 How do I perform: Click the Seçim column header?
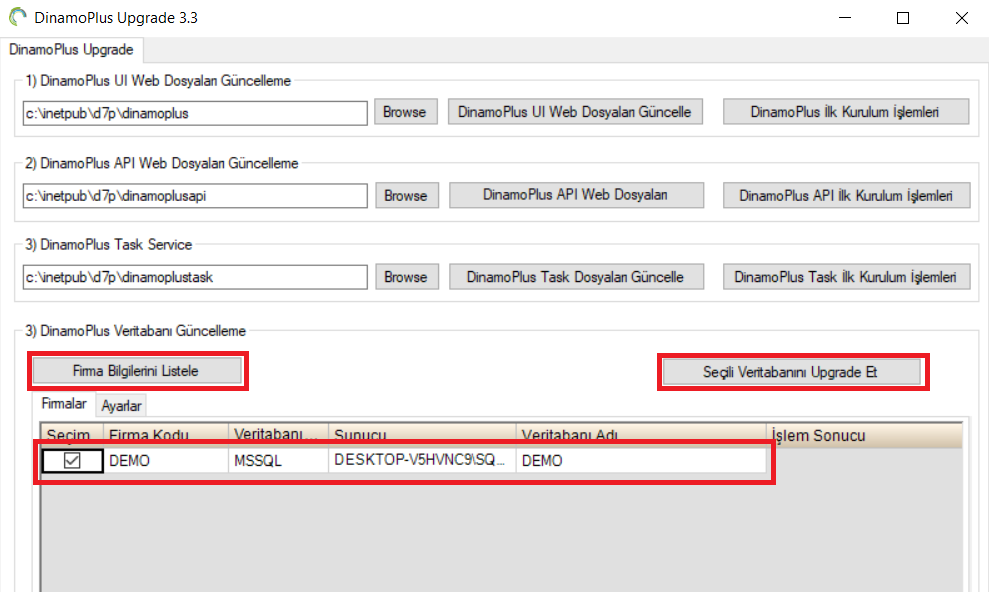(71, 435)
